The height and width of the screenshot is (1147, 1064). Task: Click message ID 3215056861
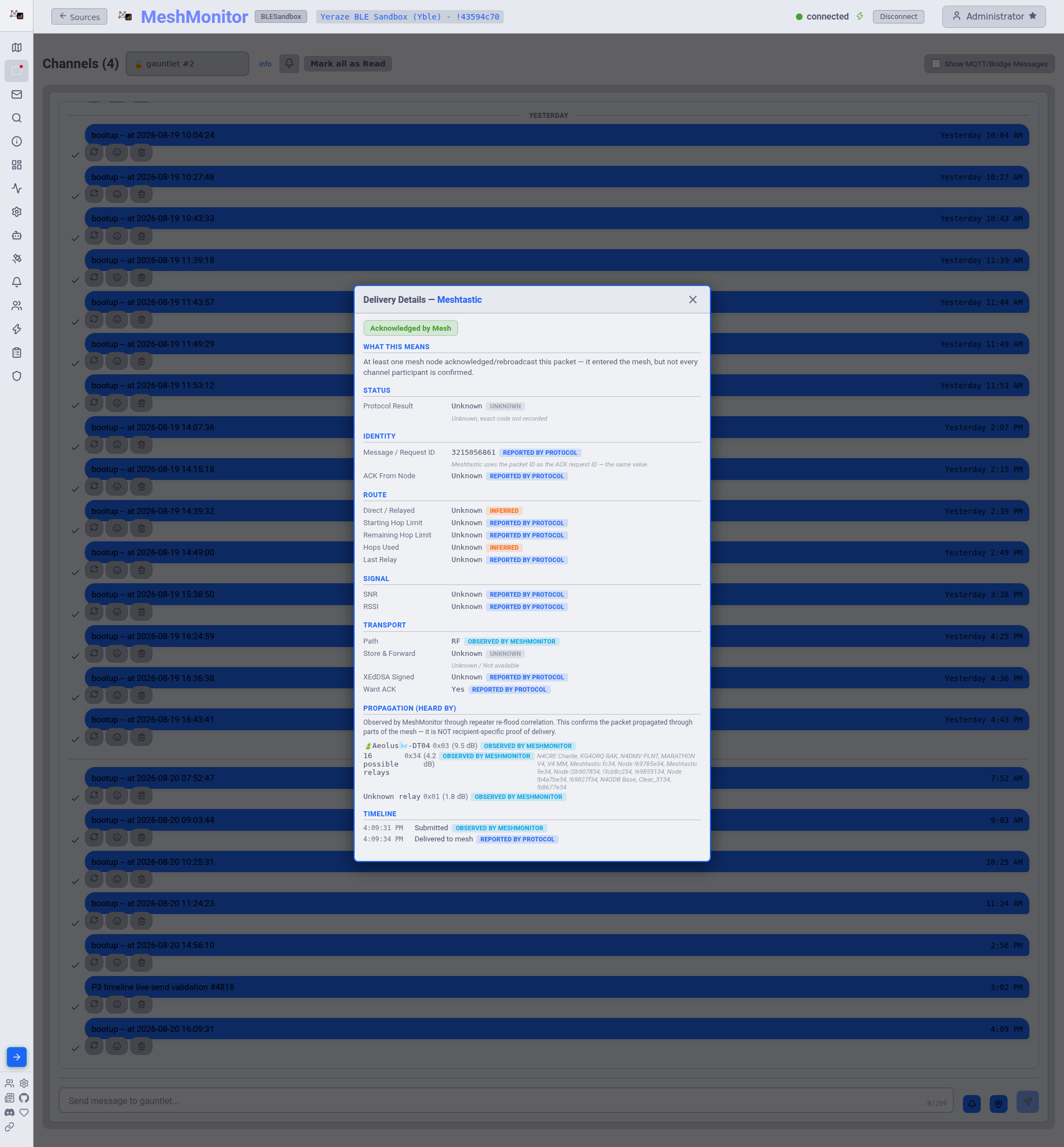(x=473, y=453)
